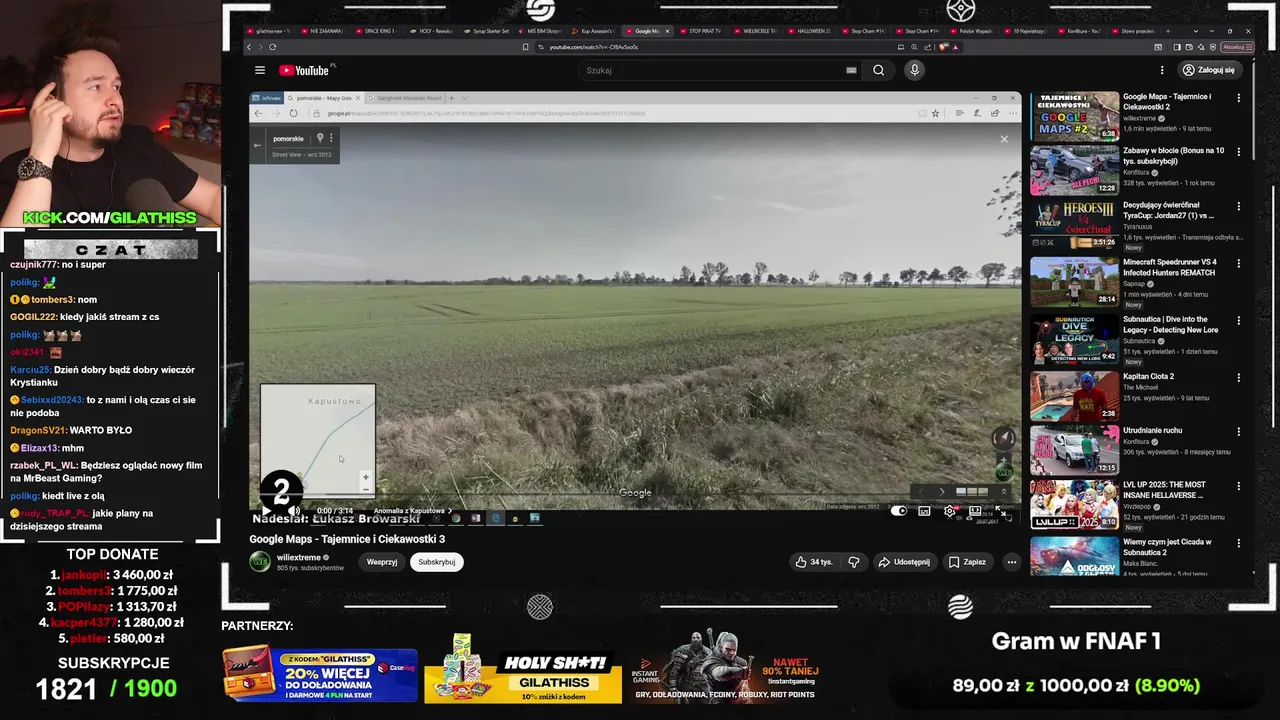The image size is (1280, 720).
Task: Share the video via Udostępnij
Action: (x=904, y=562)
